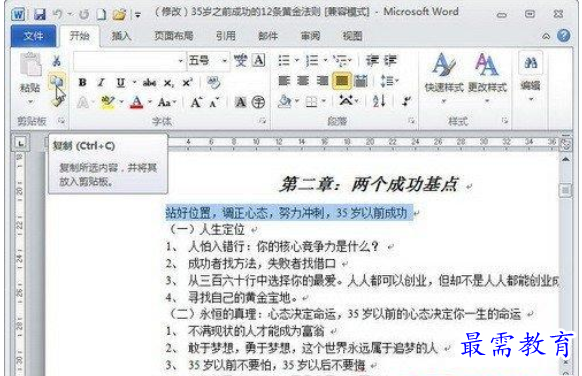582x376 pixels.
Task: Apply the yellow text highlight color
Action: pyautogui.click(x=108, y=102)
